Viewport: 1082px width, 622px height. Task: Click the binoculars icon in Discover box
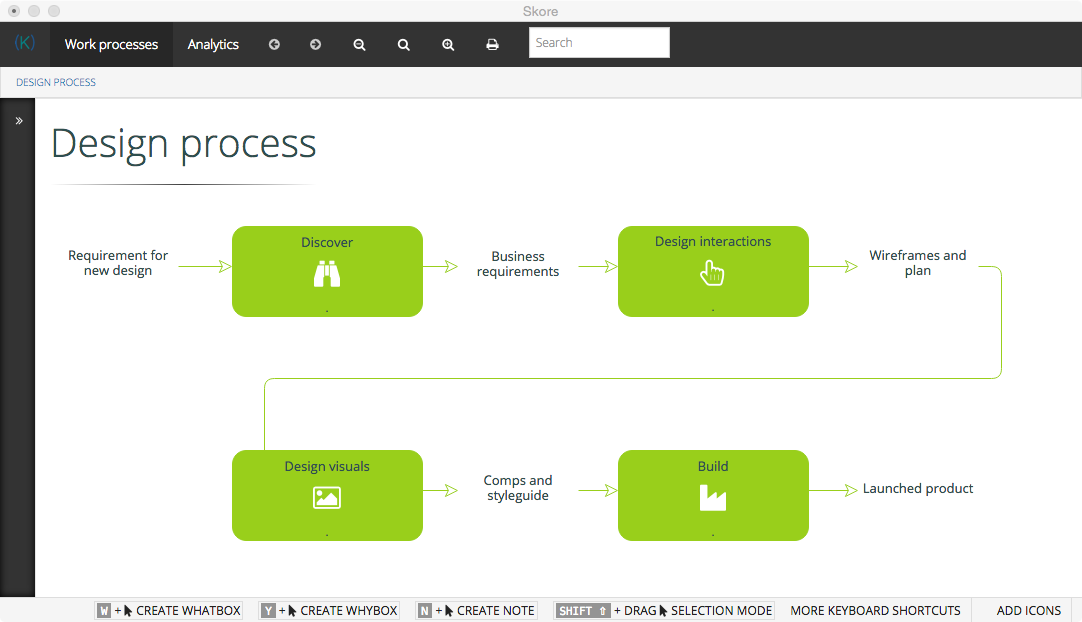pos(327,274)
